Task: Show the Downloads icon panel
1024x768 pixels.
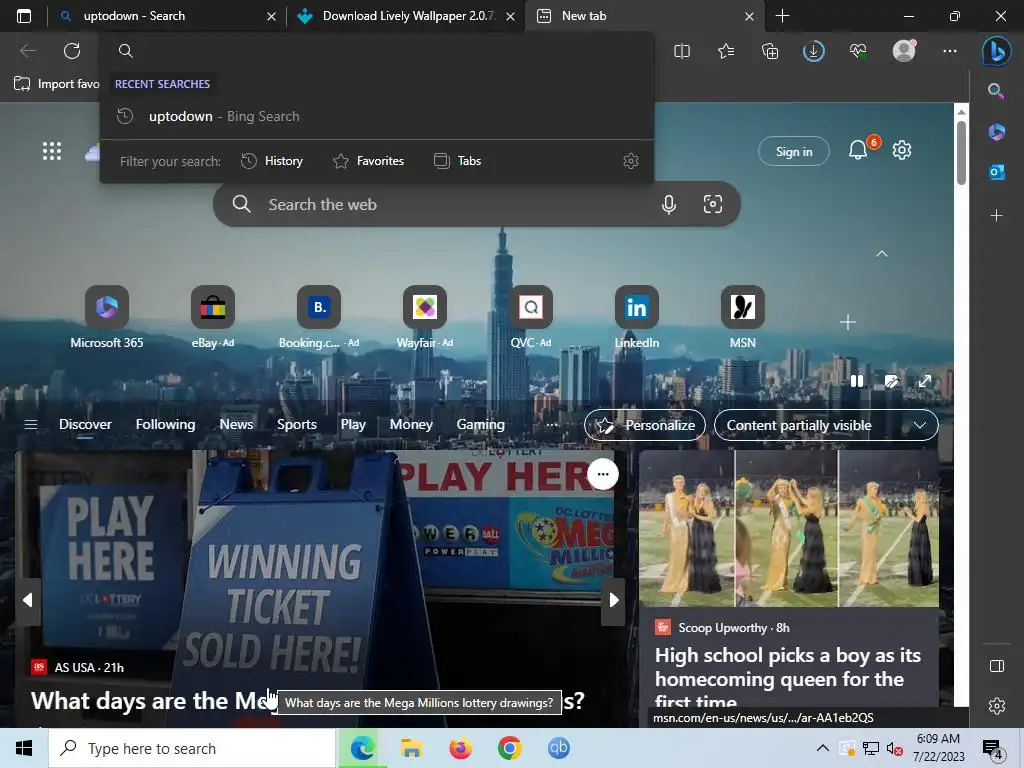Action: pos(814,51)
